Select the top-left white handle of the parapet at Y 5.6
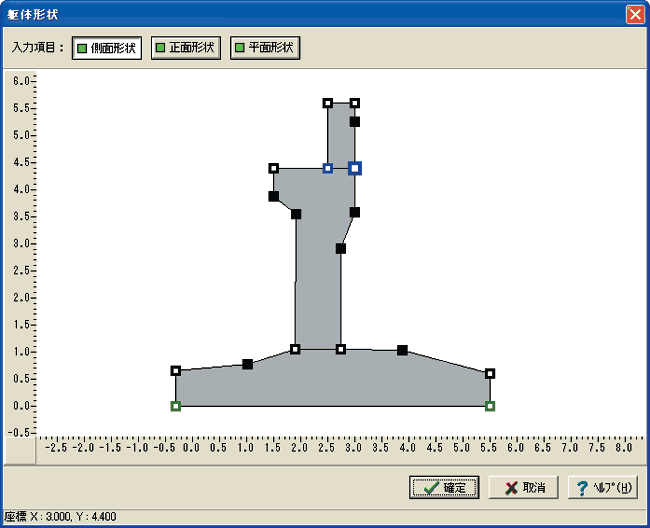The image size is (650, 528). coord(327,103)
